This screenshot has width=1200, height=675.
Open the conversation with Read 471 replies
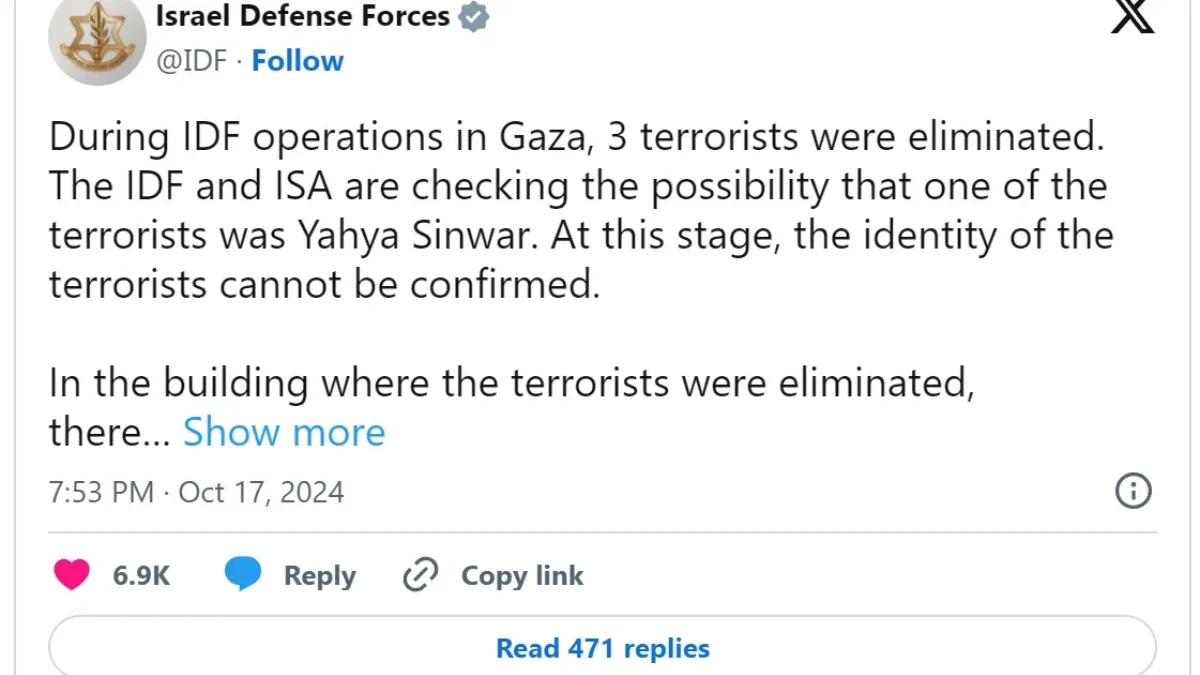pos(601,647)
